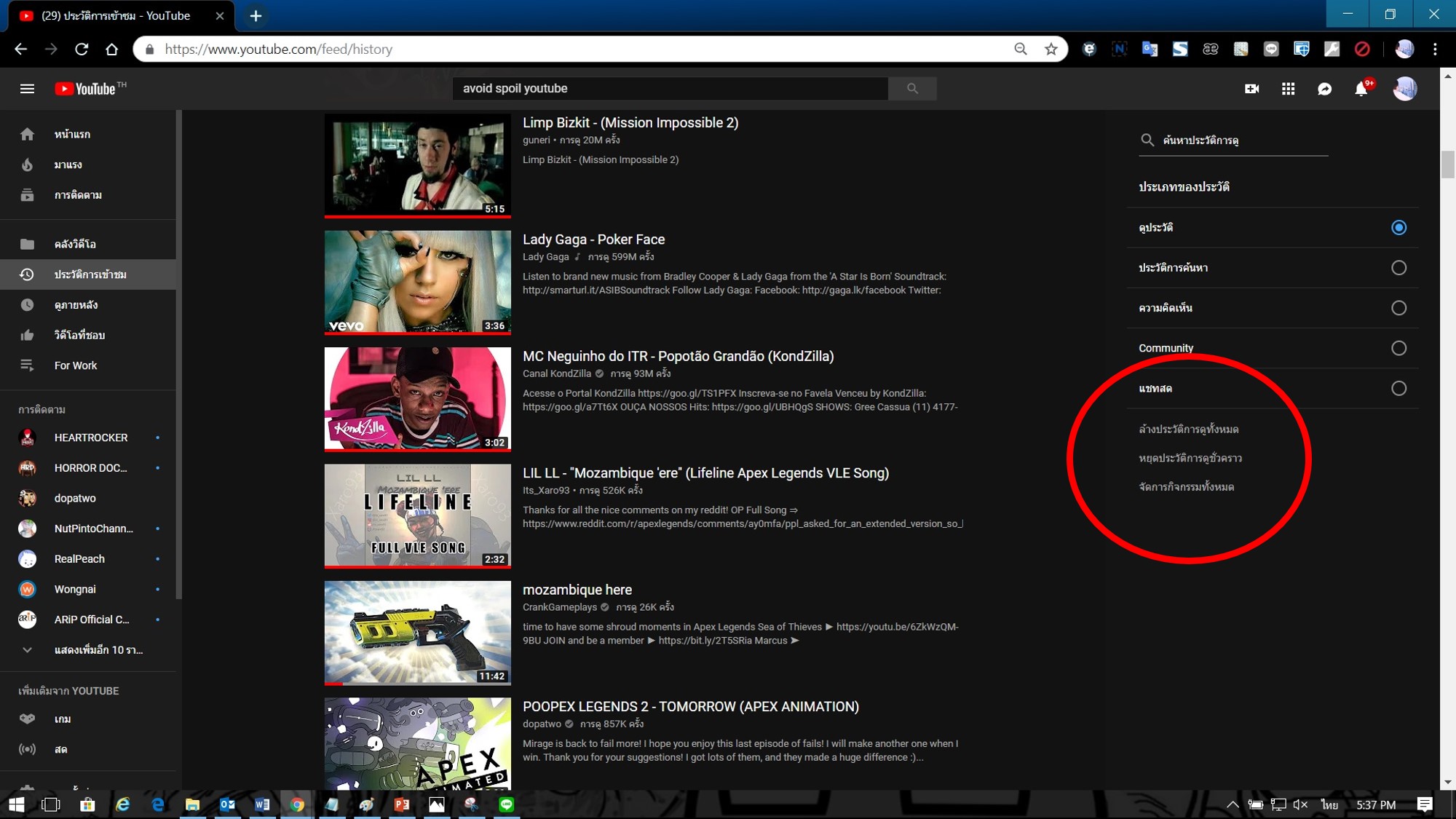Viewport: 1456px width, 819px height.
Task: Select the ประวัติการค้นหา radio button
Action: (1398, 268)
